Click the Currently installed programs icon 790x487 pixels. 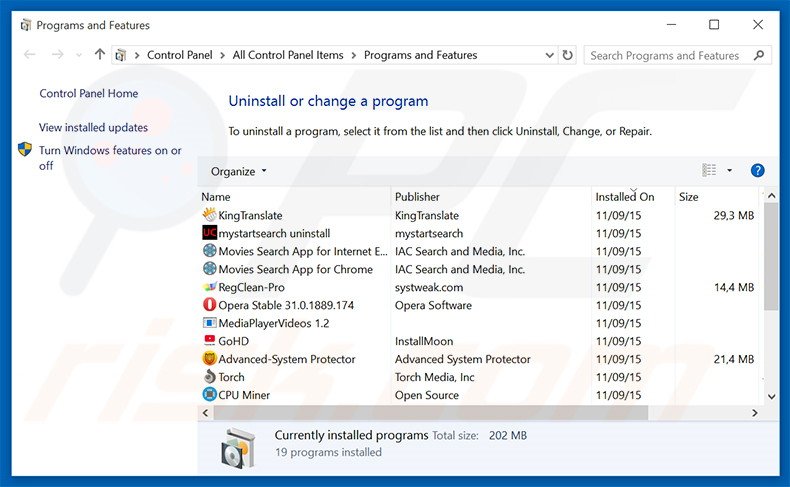(x=238, y=448)
